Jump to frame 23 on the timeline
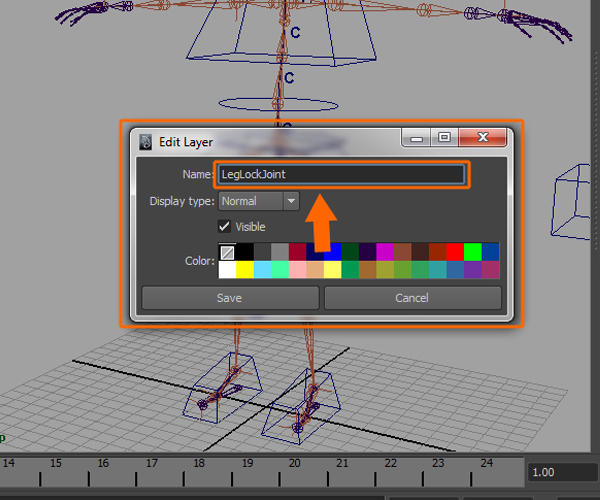 pos(438,463)
